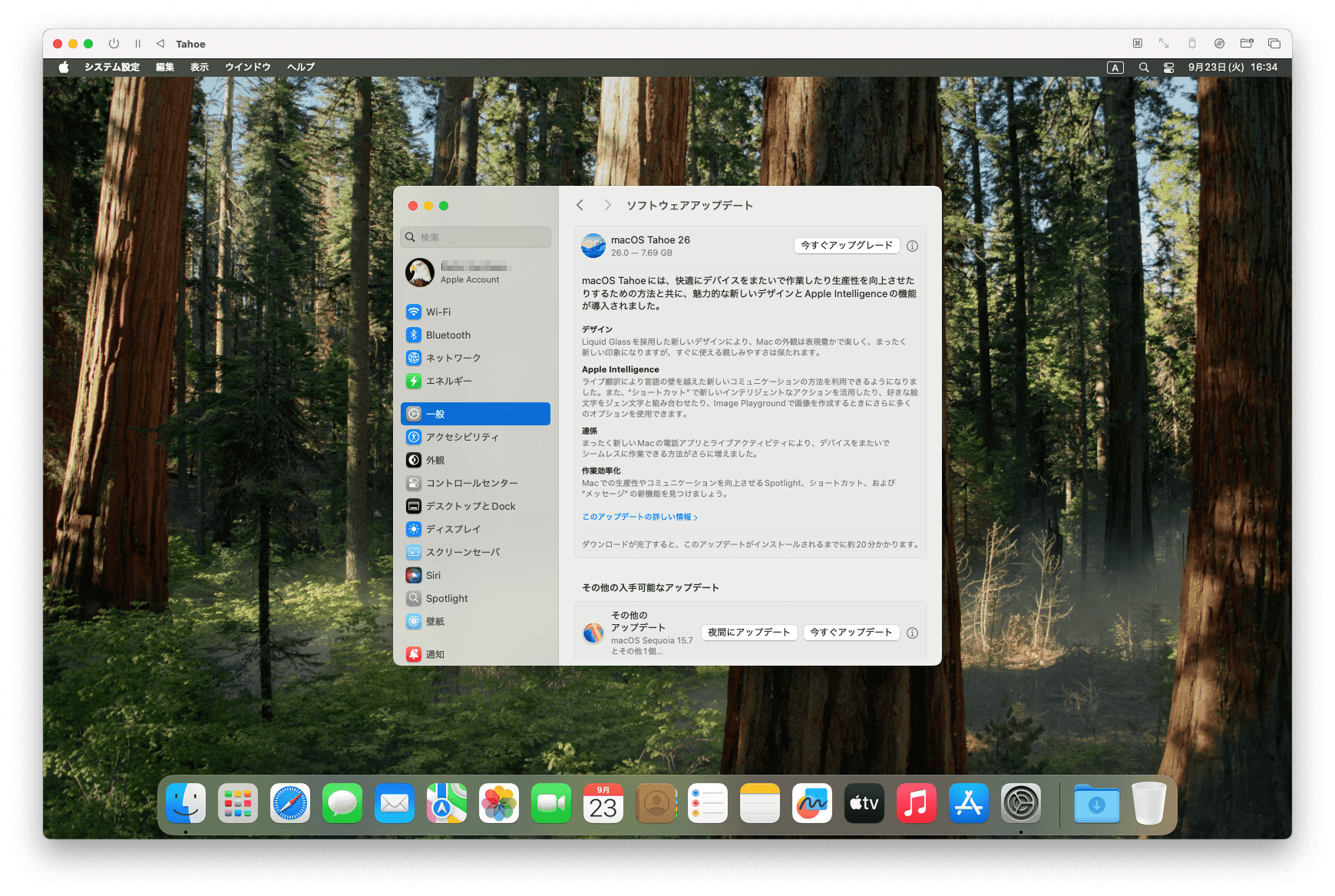Open Downloads folder in the Dock
This screenshot has width=1335, height=896.
1097,803
